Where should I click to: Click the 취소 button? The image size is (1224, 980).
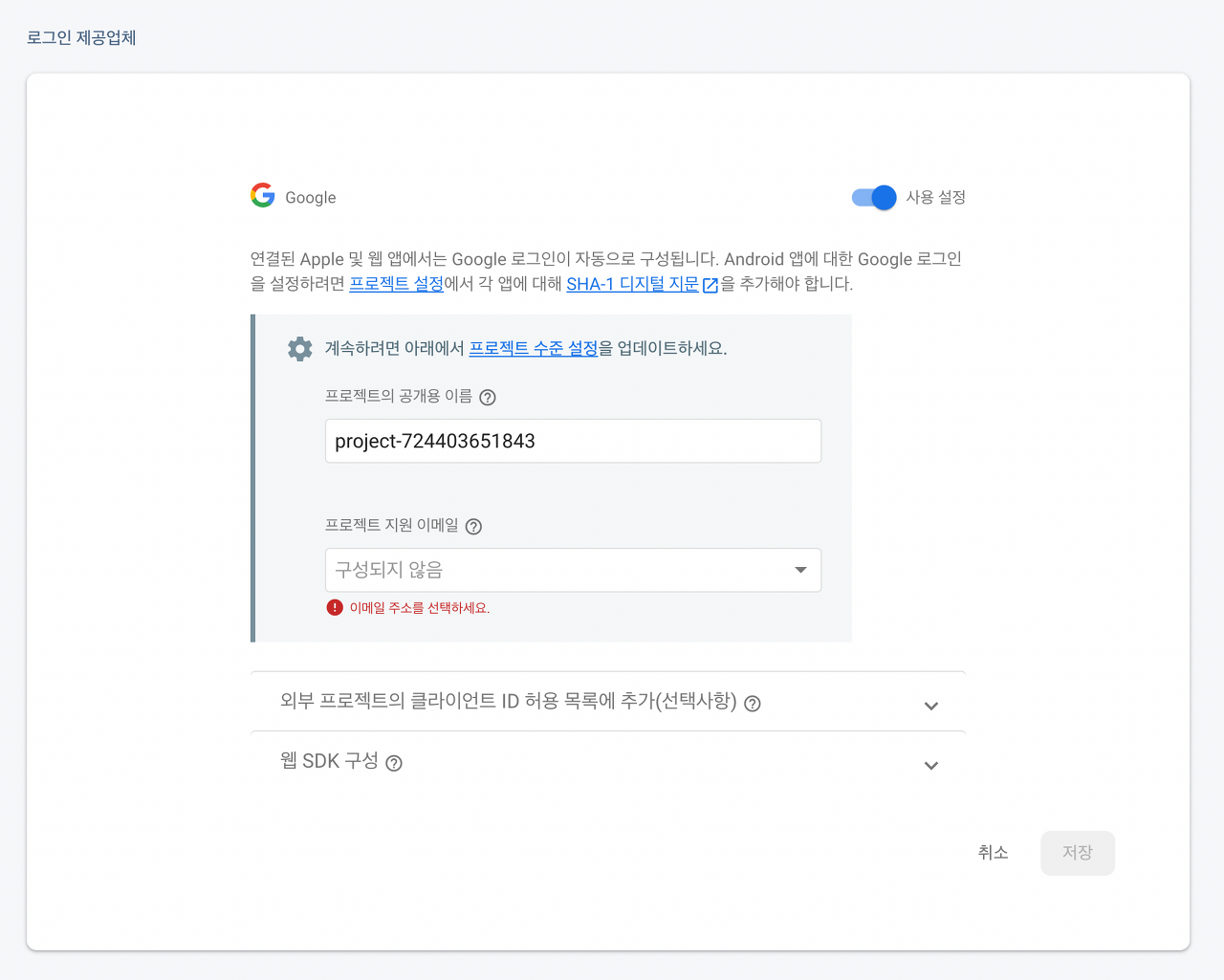click(994, 852)
